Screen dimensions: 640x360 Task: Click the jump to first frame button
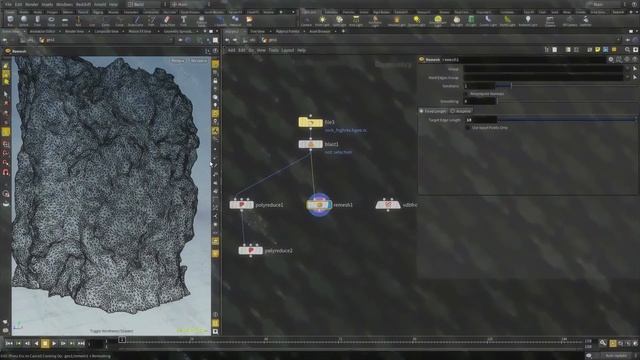pos(9,344)
